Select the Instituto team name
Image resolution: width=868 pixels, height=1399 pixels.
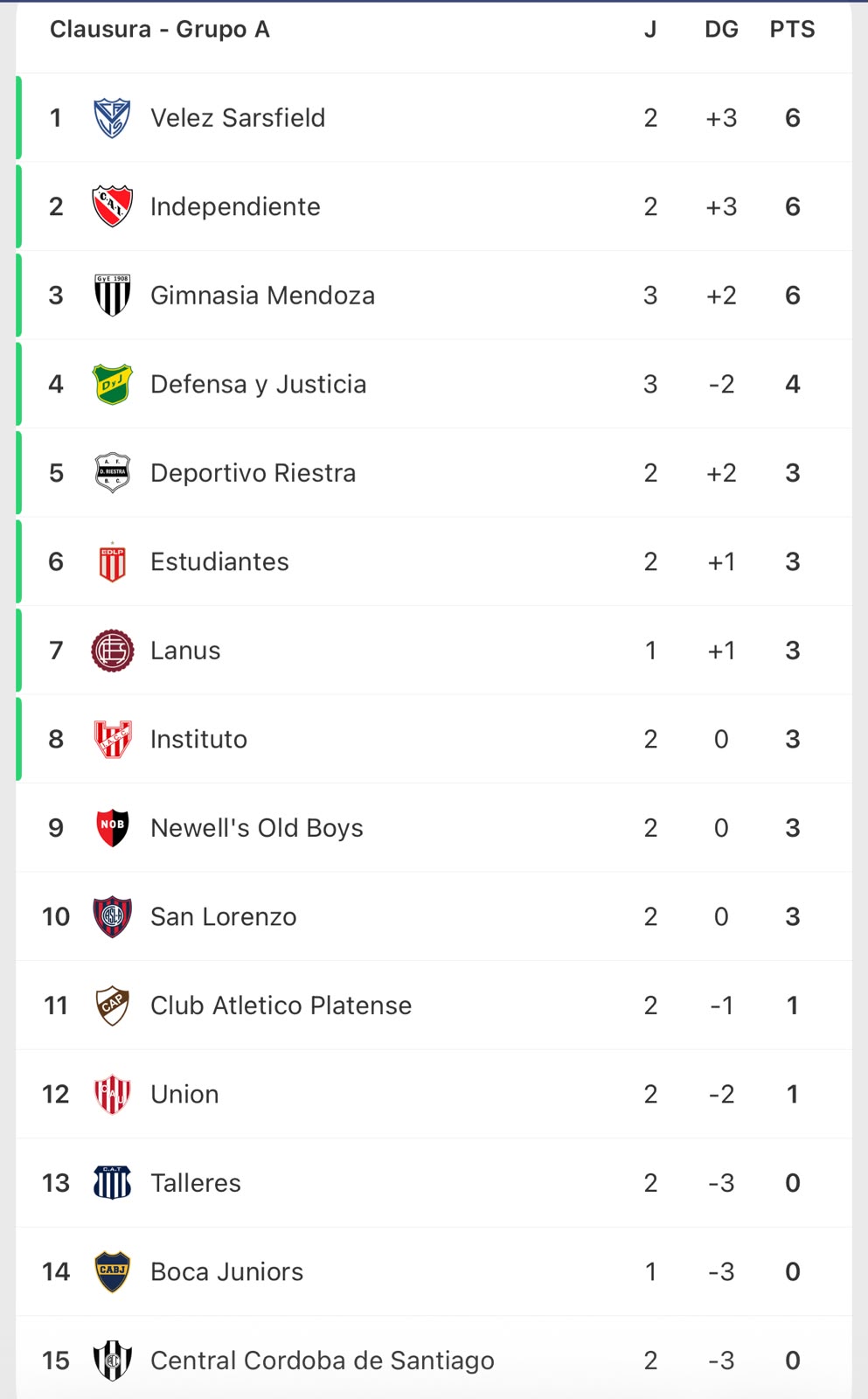coord(198,740)
